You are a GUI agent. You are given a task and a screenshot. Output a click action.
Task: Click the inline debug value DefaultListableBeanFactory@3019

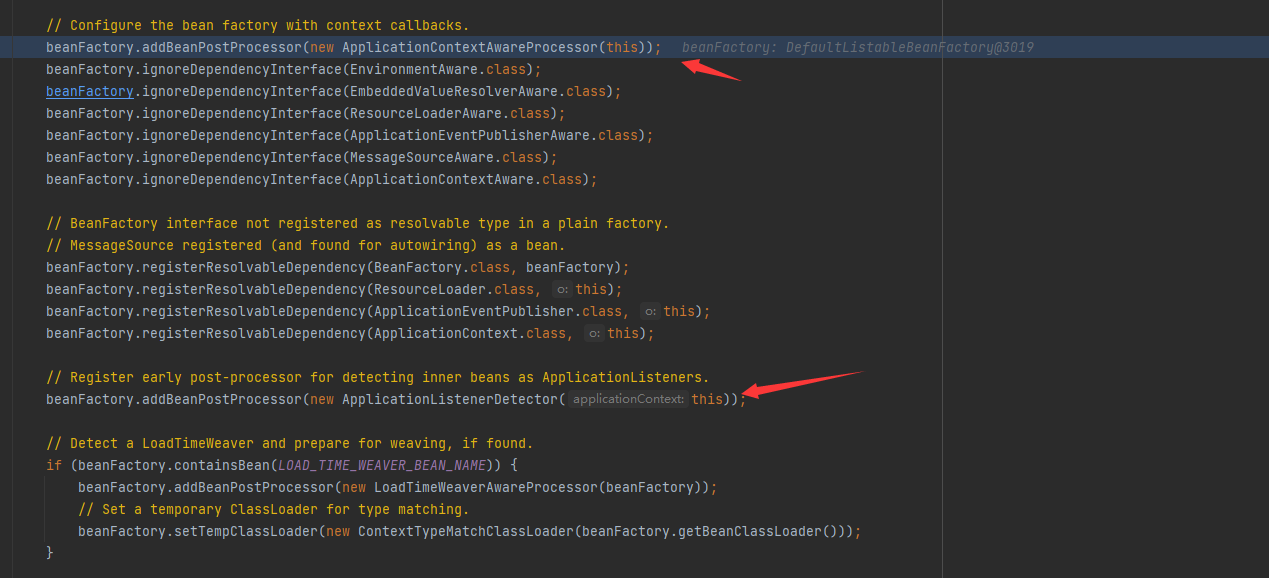pyautogui.click(x=910, y=47)
